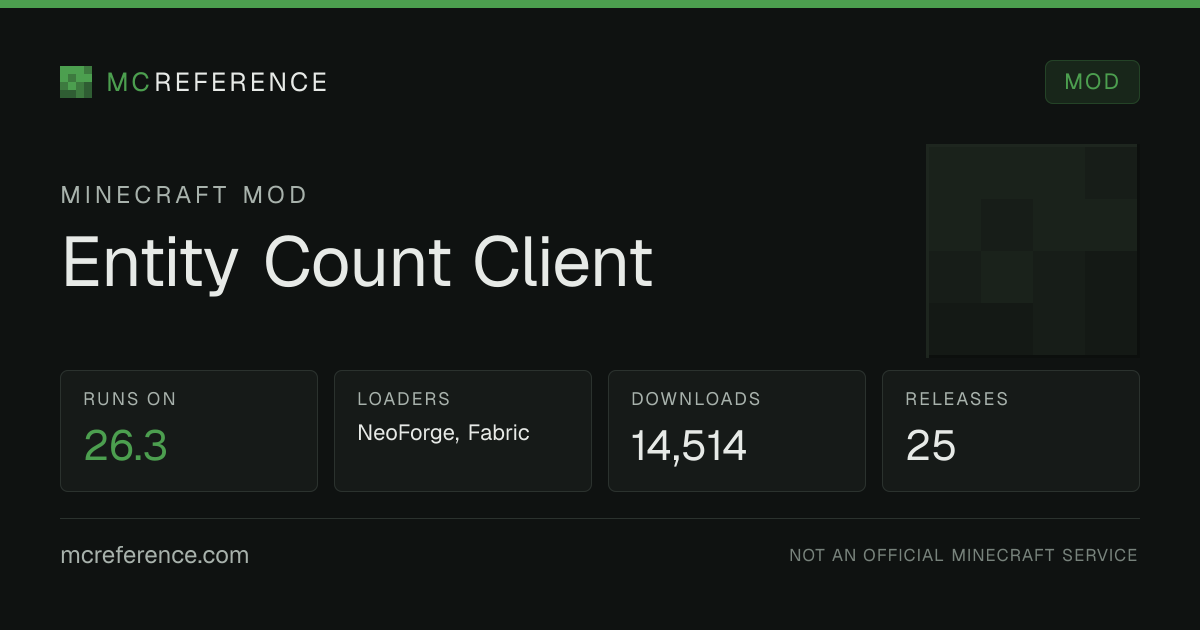The image size is (1200, 630).
Task: Click the LOADERS label
Action: [404, 399]
